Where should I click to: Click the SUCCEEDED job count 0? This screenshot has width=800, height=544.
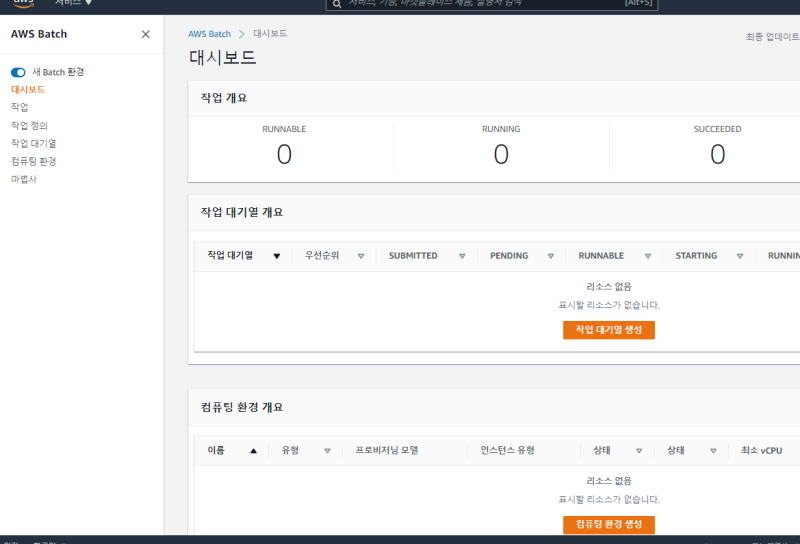(x=717, y=154)
